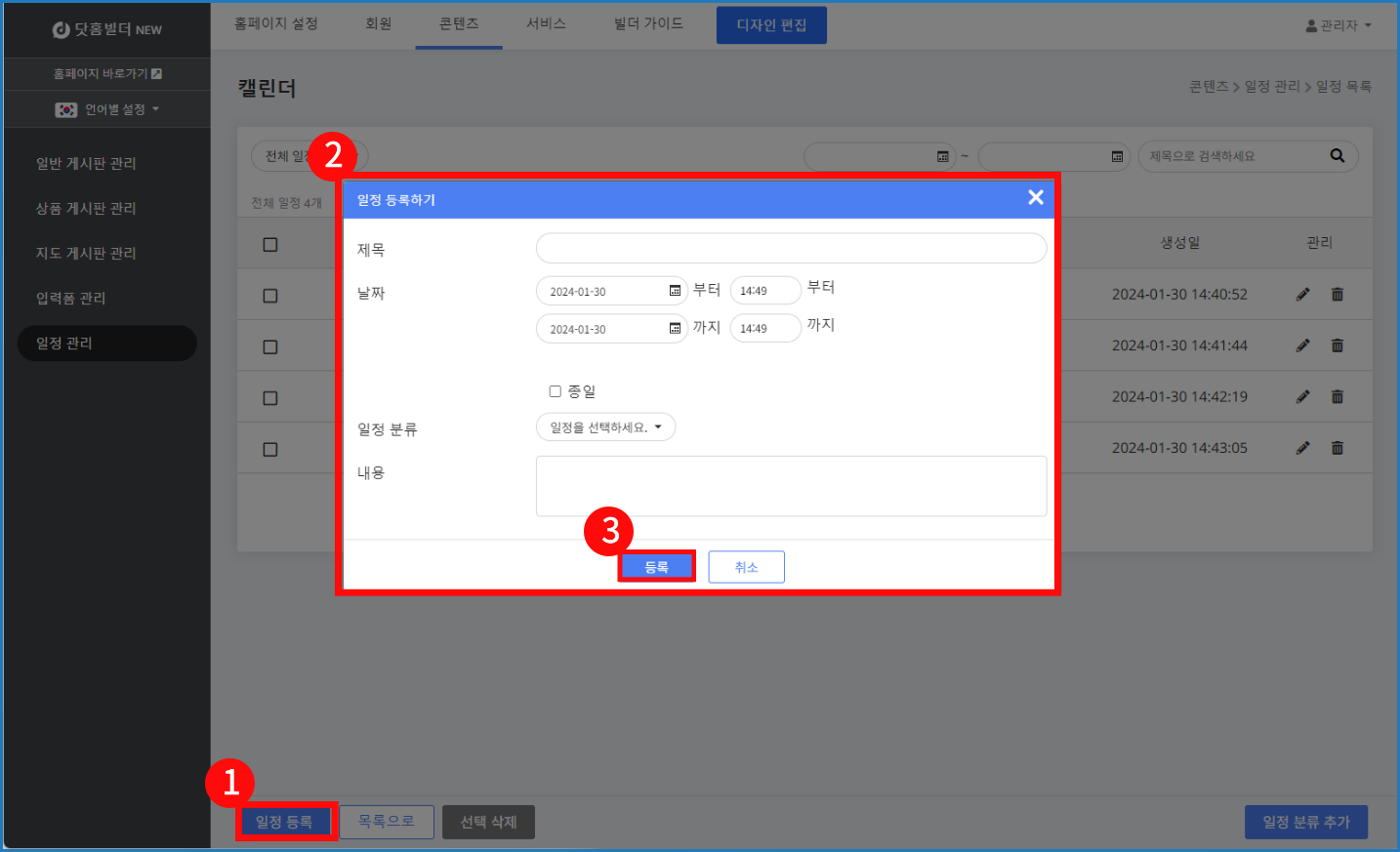
Task: Click the calendar icon in end date field
Action: coord(675,329)
